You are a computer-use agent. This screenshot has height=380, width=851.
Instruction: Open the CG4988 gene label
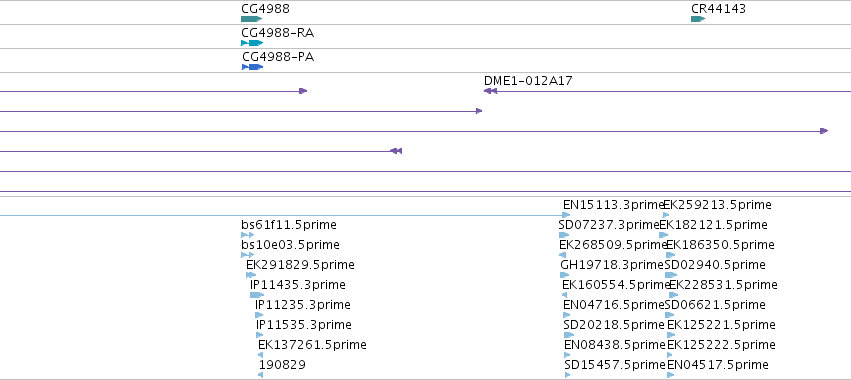tap(265, 9)
